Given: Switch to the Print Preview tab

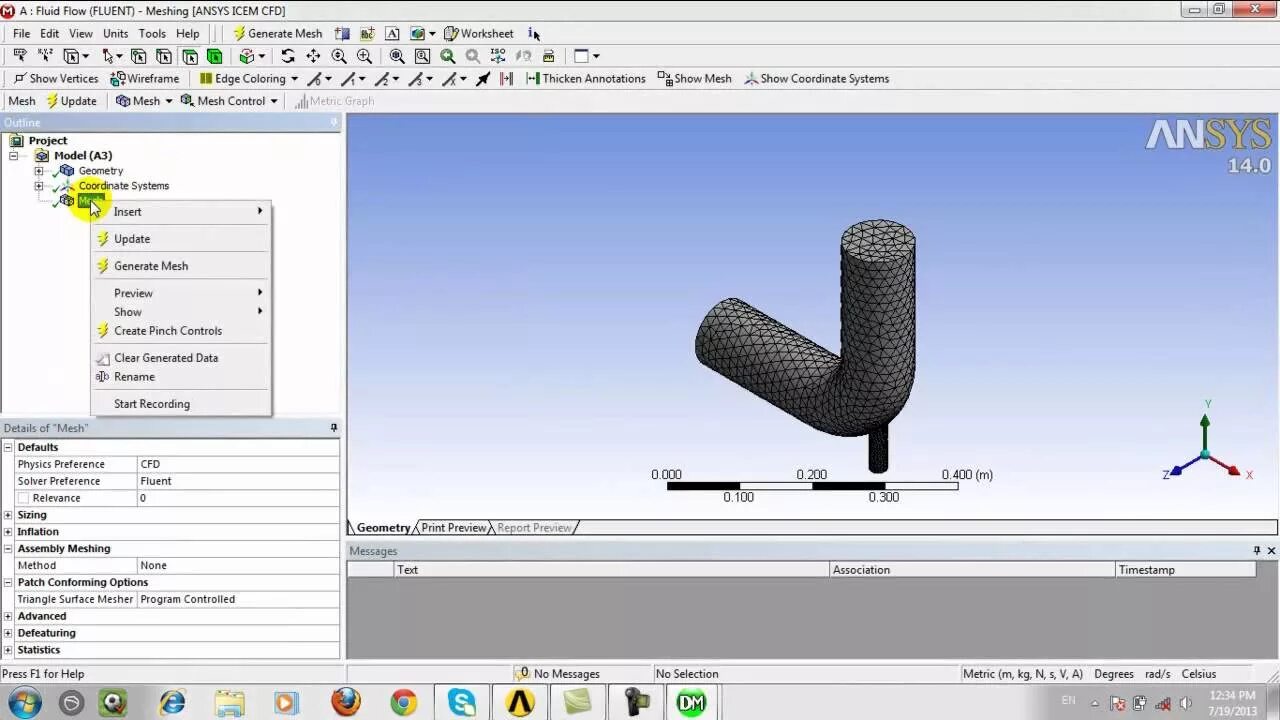Looking at the screenshot, I should [x=453, y=528].
